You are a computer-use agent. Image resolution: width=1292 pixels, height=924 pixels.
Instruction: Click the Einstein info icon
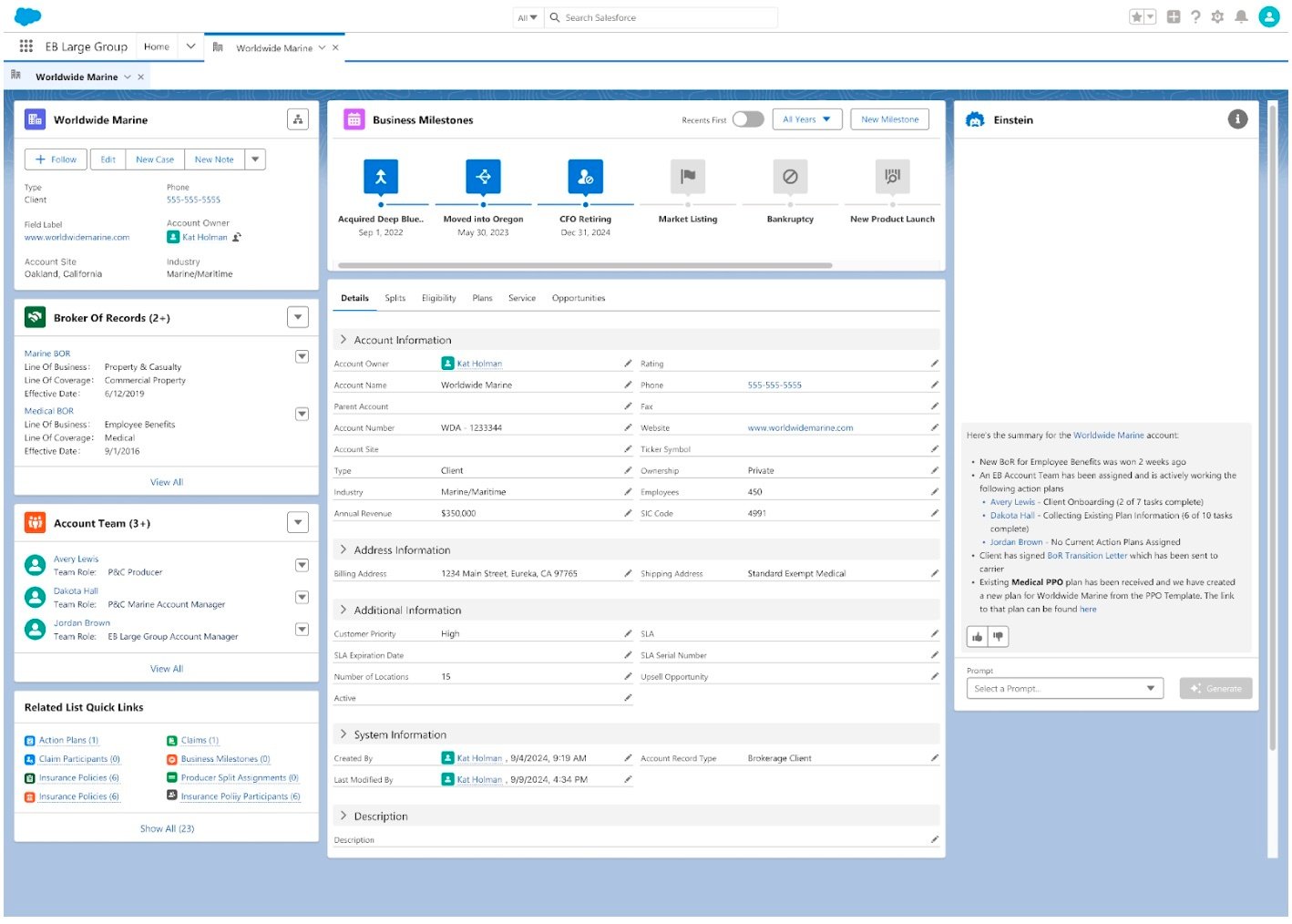(x=1236, y=119)
